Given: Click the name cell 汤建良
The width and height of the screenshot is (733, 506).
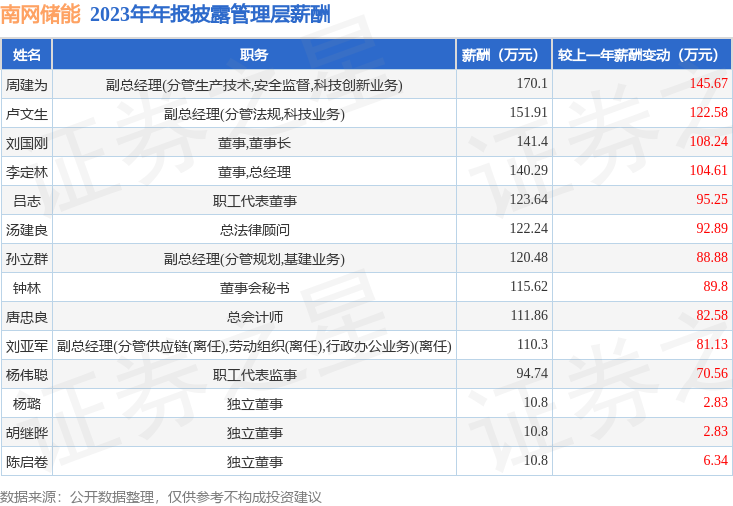Looking at the screenshot, I should click(x=27, y=230).
